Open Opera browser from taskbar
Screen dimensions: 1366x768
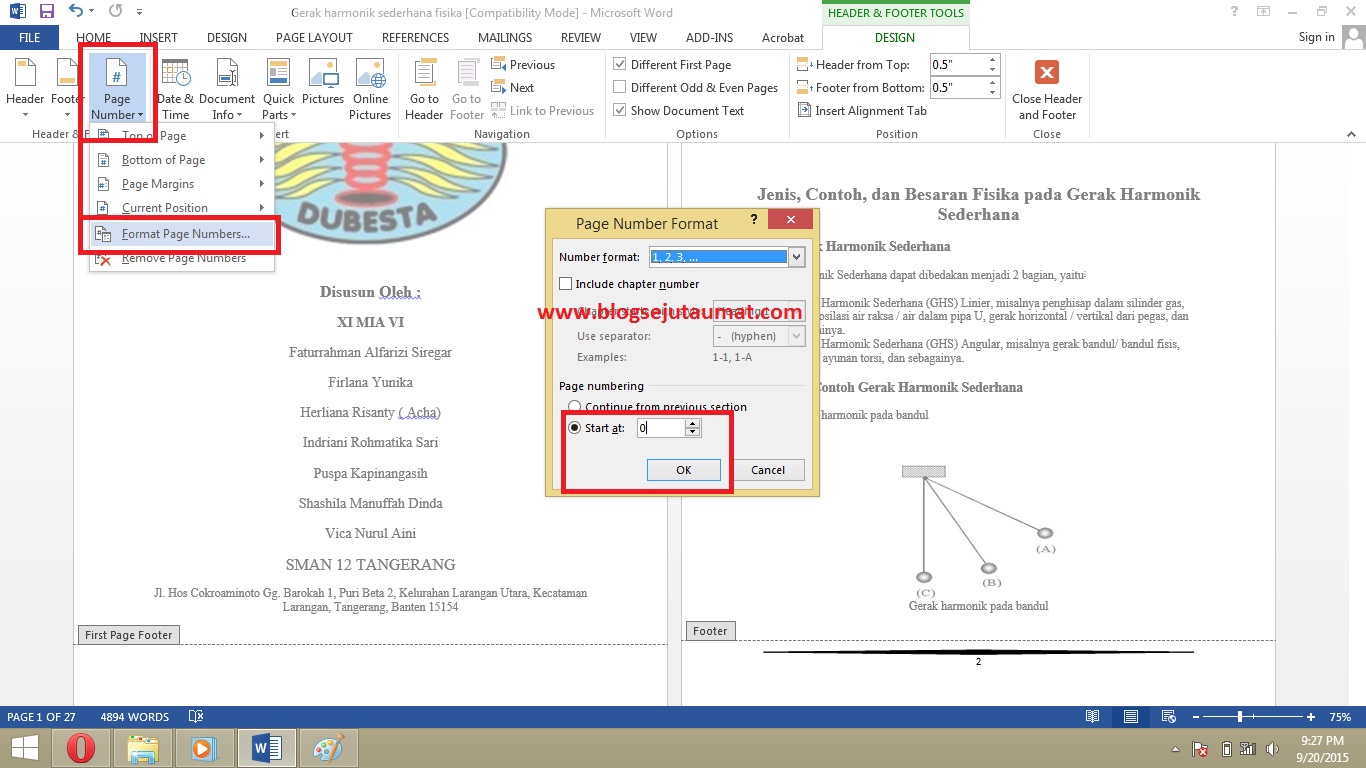pos(81,747)
